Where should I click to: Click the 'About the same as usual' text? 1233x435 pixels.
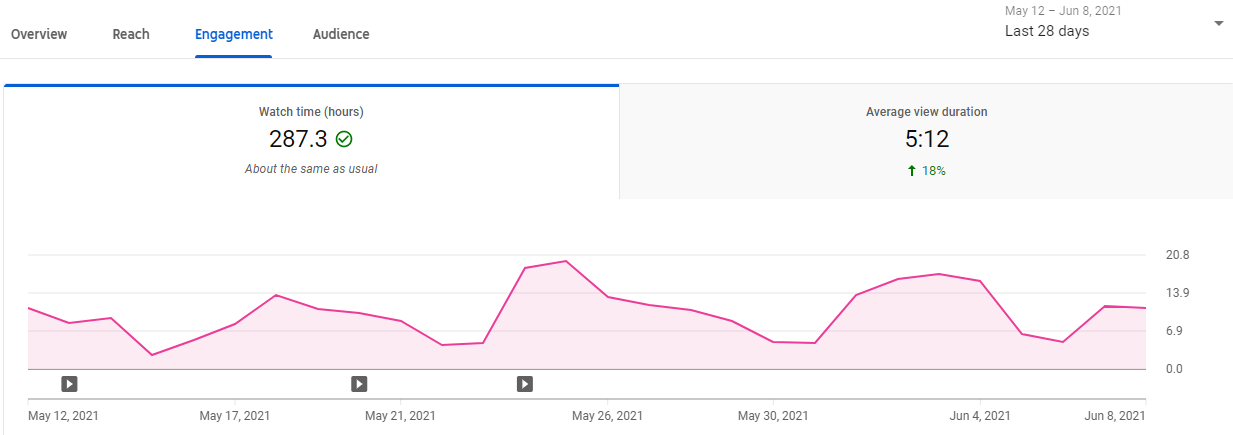pos(311,169)
